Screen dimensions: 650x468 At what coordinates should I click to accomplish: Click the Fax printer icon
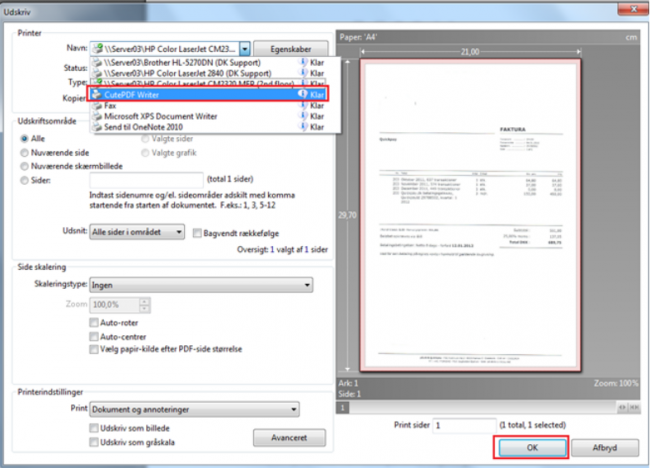97,105
